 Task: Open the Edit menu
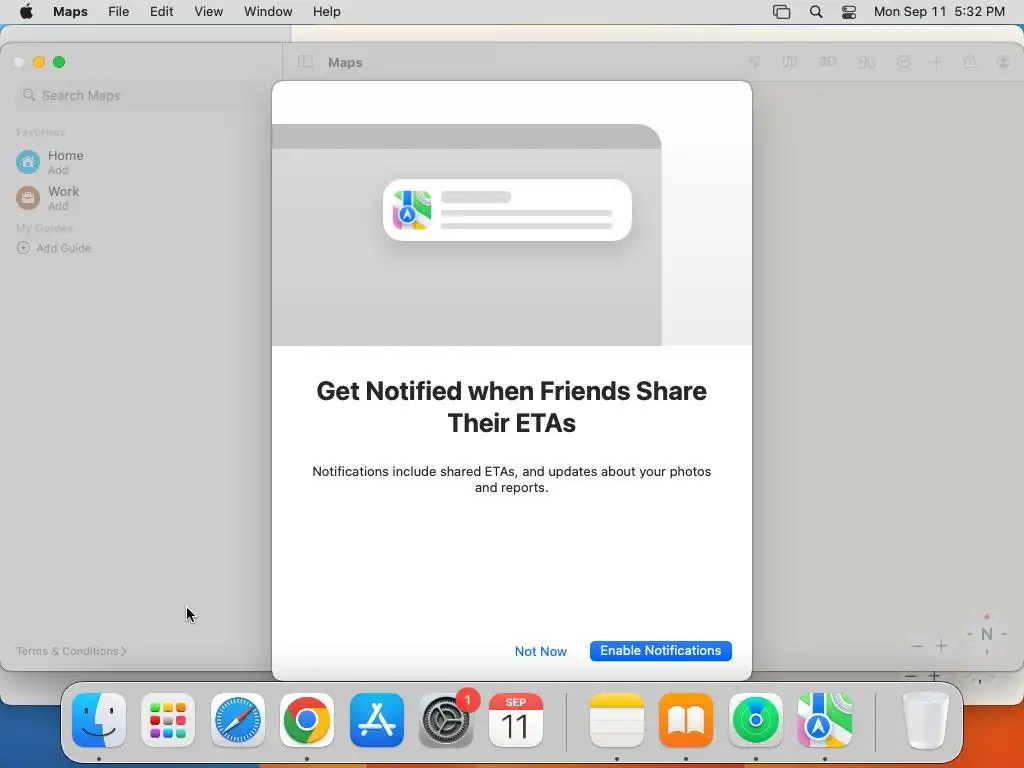[x=161, y=12]
